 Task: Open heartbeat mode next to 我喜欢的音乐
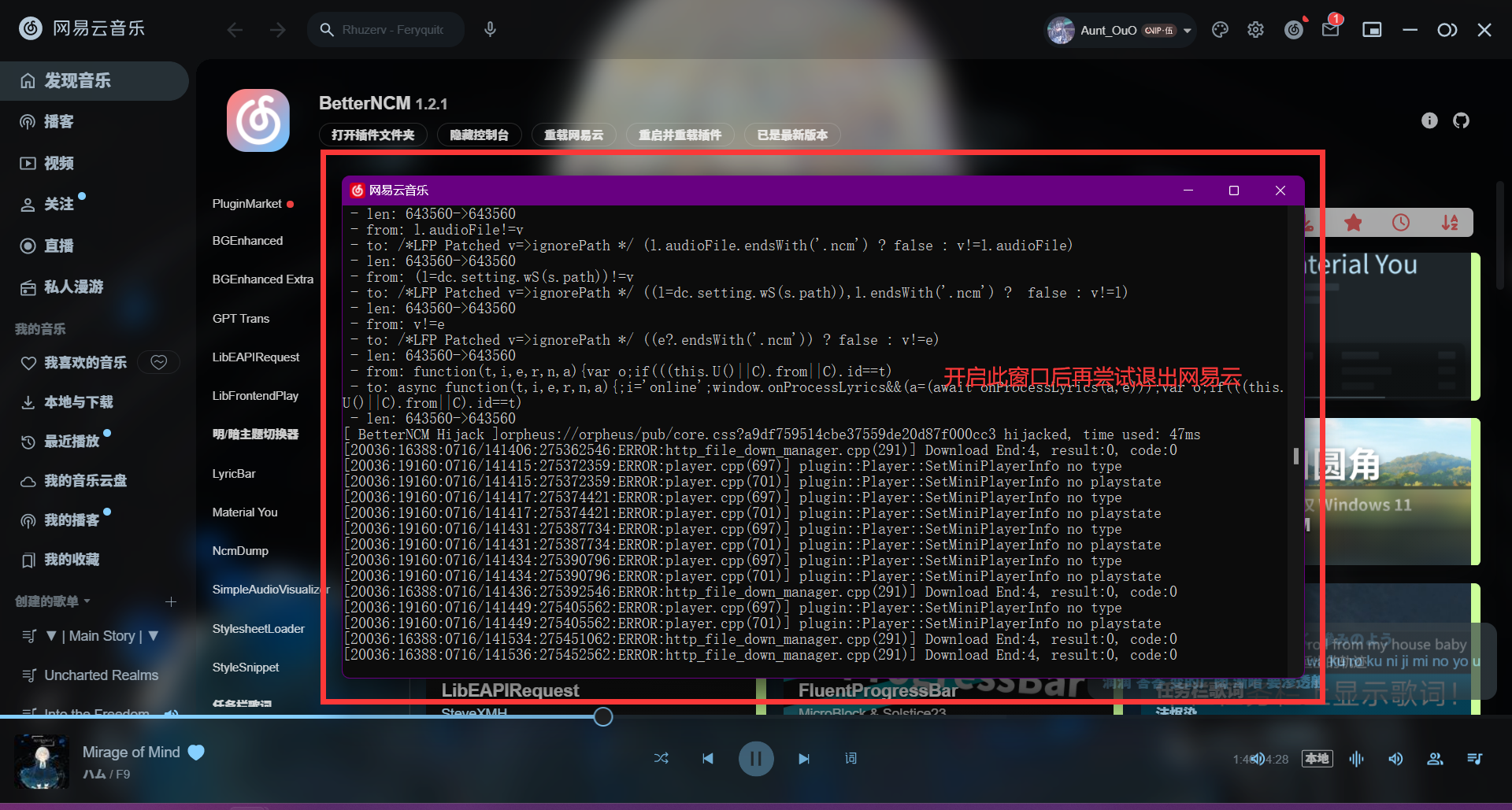click(x=158, y=362)
